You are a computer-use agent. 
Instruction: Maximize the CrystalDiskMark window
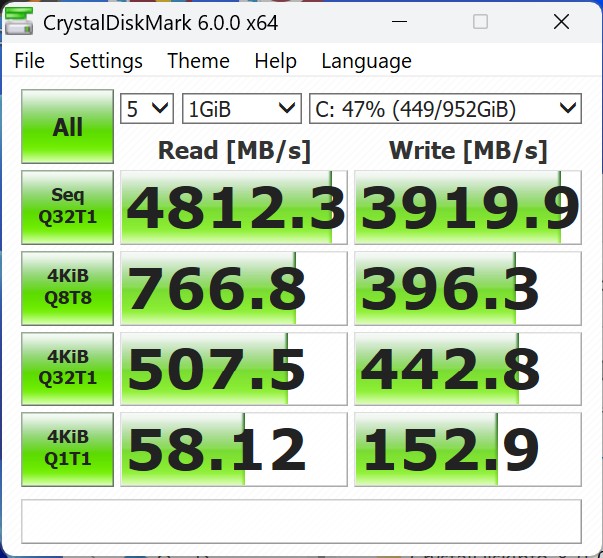coord(480,22)
